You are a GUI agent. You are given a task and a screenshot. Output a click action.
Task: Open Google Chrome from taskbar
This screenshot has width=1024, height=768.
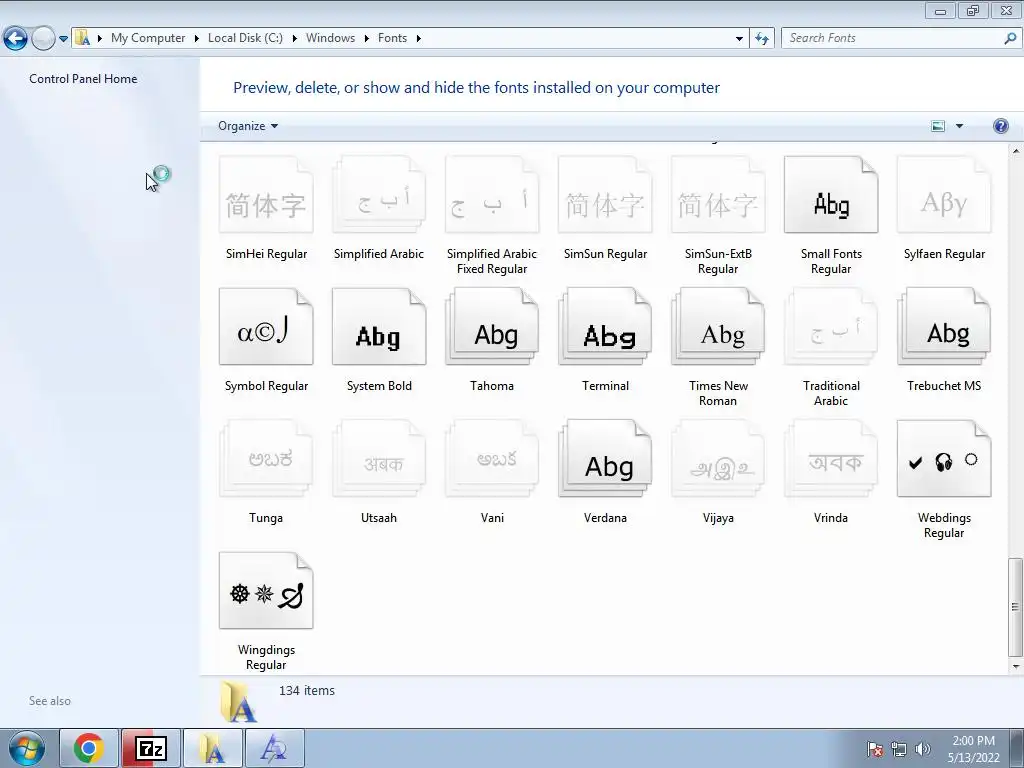point(89,748)
